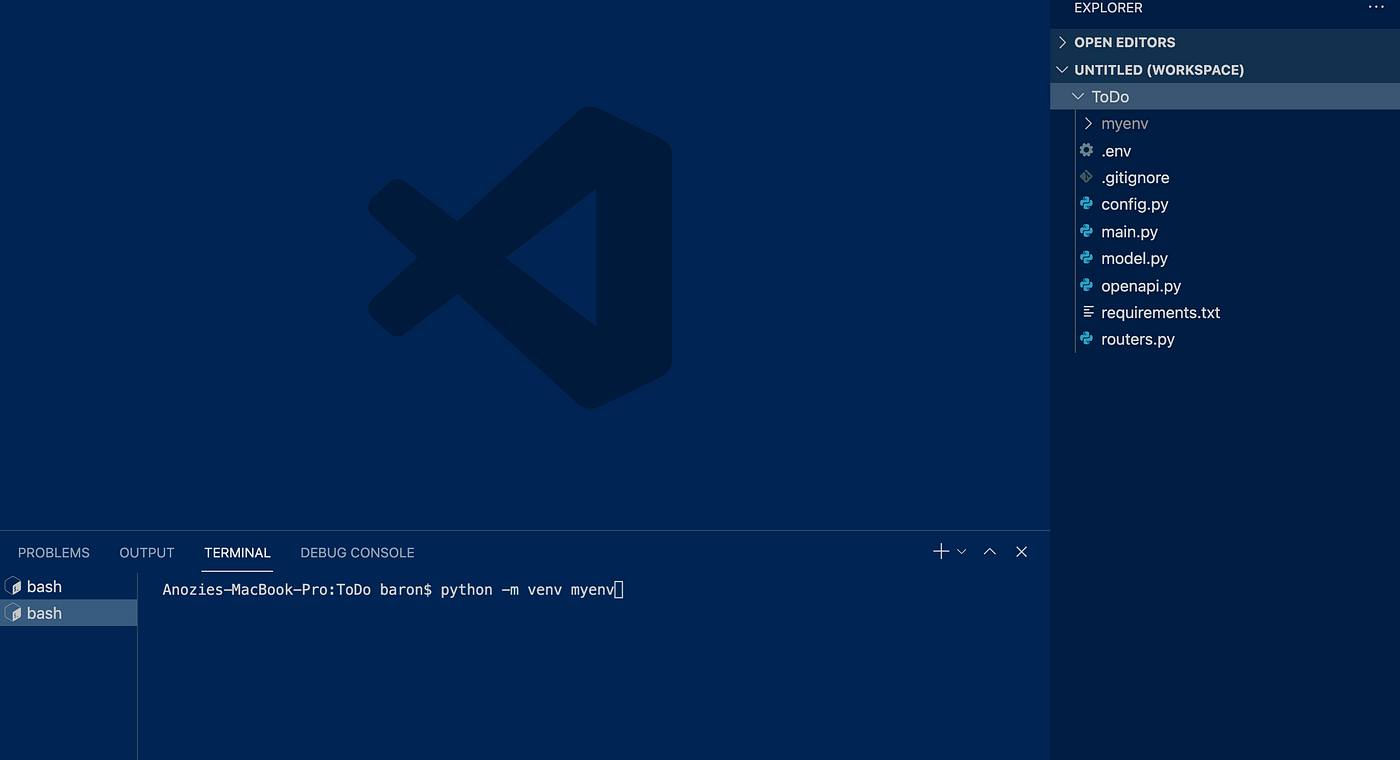Image resolution: width=1400 pixels, height=760 pixels.
Task: Open the requirements.txt file name
Action: click(x=1160, y=312)
